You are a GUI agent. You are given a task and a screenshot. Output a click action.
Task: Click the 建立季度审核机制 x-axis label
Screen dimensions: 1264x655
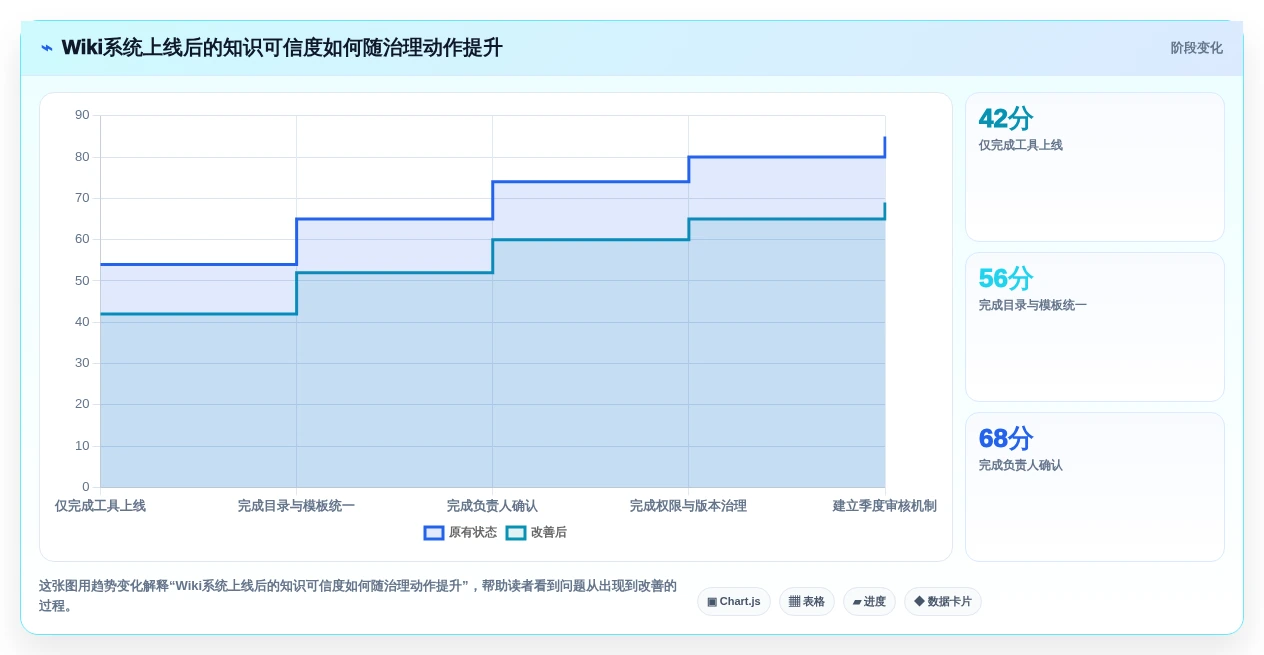coord(885,506)
